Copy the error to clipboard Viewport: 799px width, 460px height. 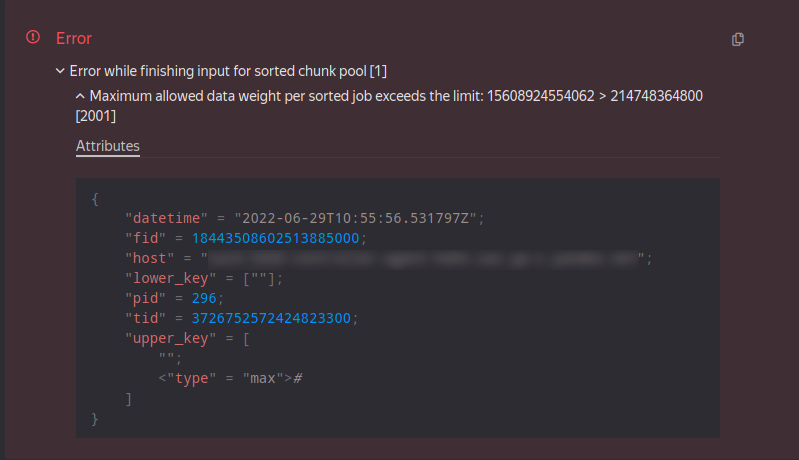[x=738, y=39]
